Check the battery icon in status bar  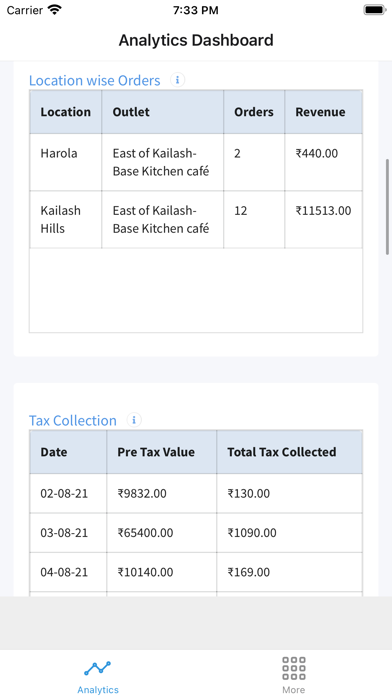pos(375,10)
